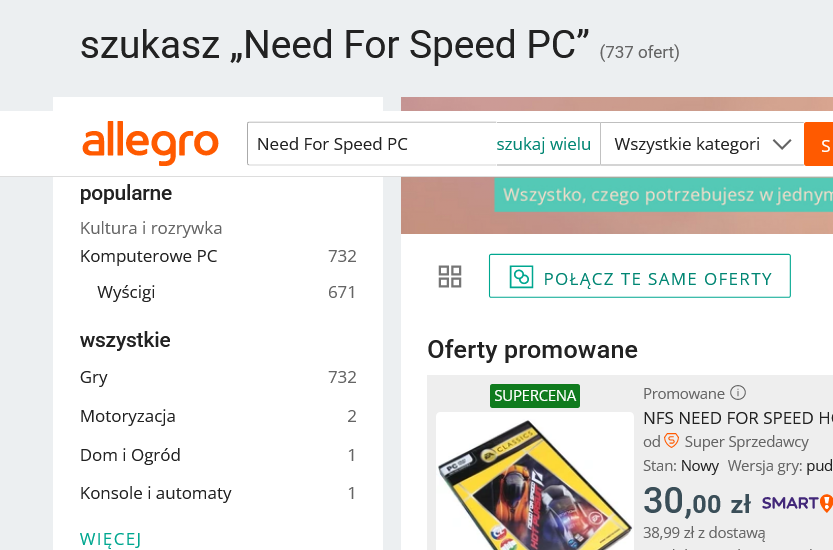Open the Dom i Ogród category

[x=130, y=455]
